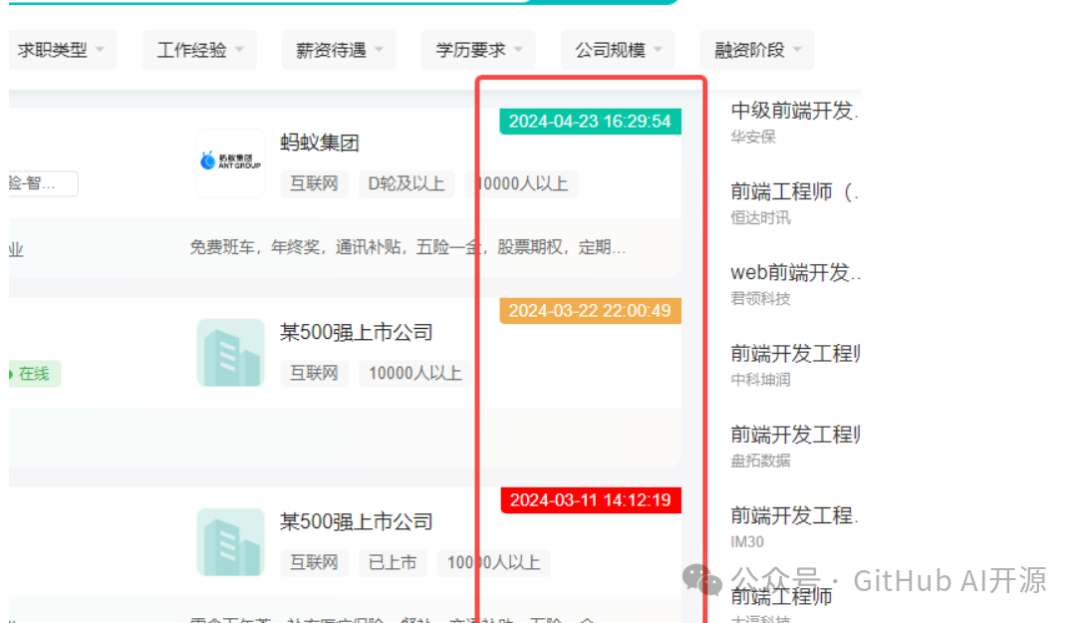Click the 已上市 tag

point(393,562)
